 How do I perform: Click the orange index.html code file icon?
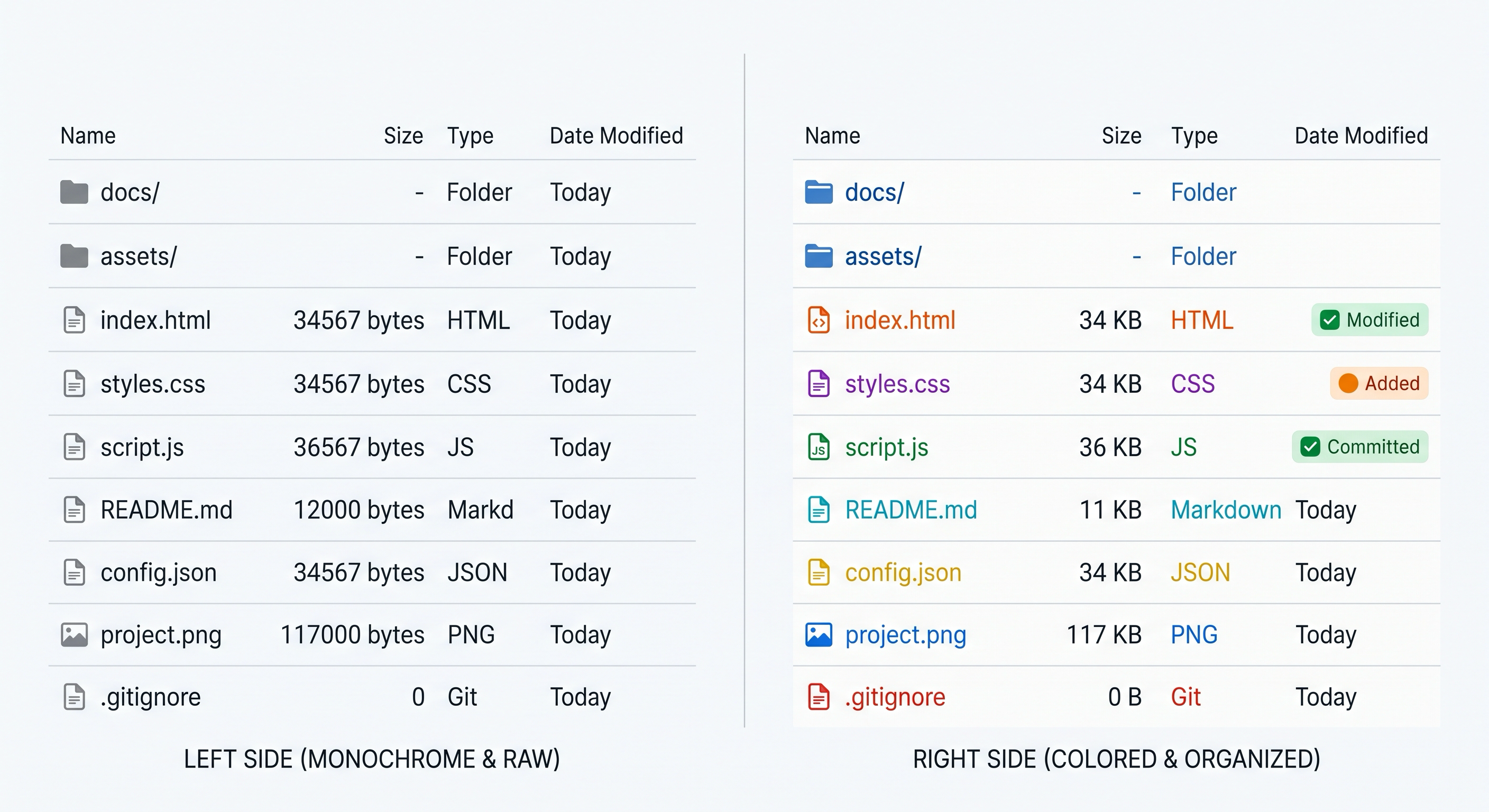pyautogui.click(x=819, y=320)
